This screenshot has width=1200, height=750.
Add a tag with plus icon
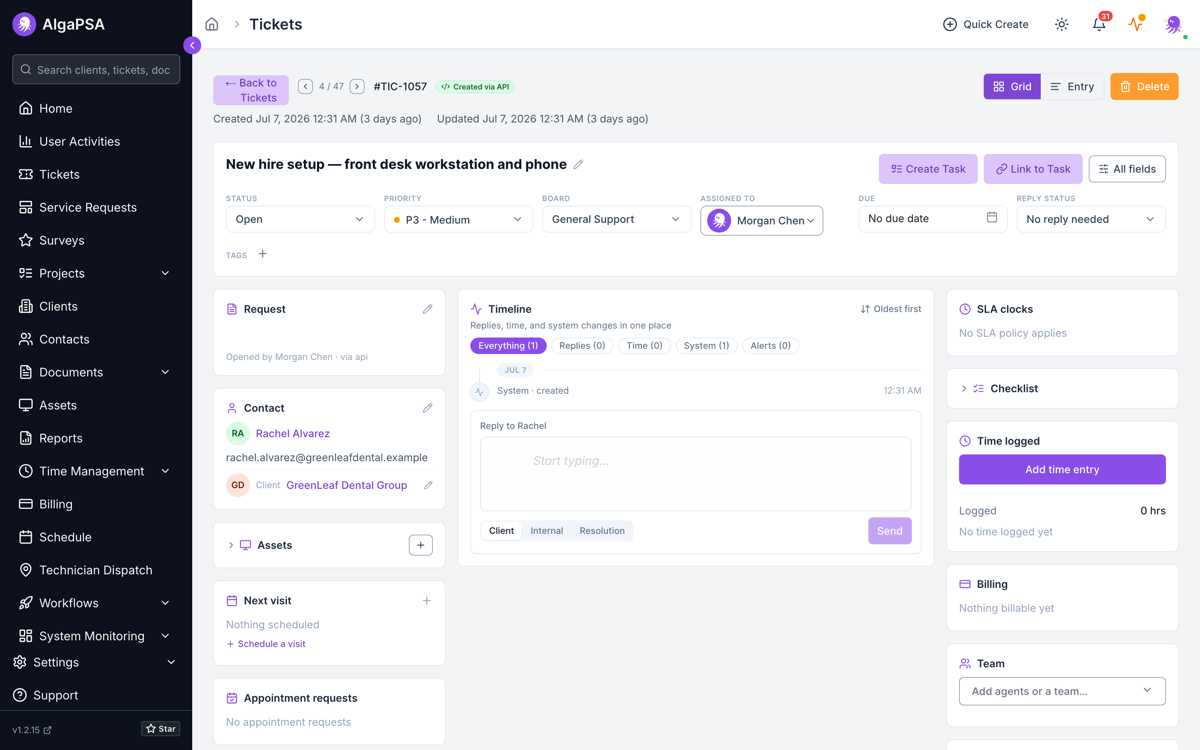click(263, 254)
